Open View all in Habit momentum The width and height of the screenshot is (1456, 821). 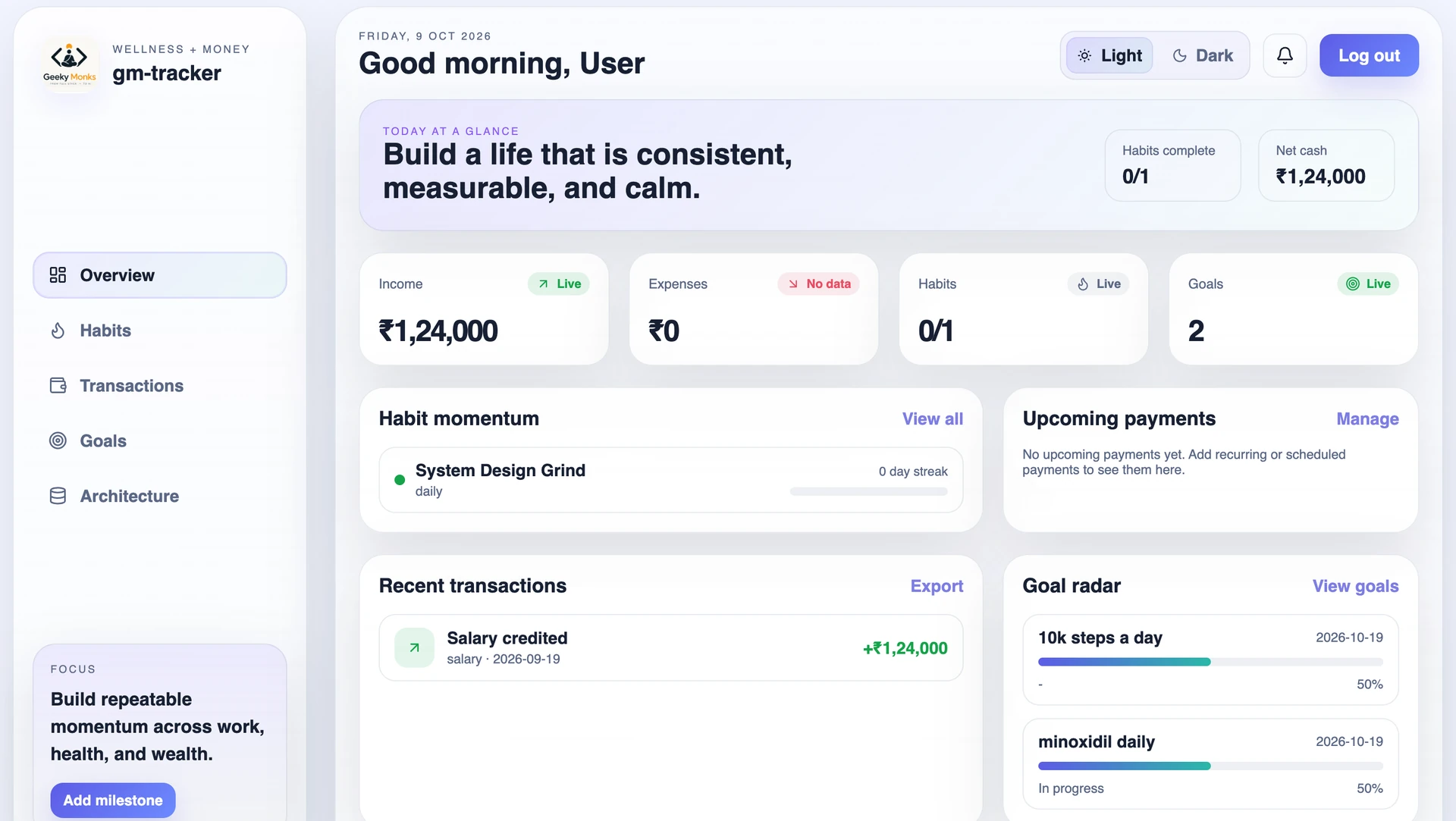pos(932,418)
